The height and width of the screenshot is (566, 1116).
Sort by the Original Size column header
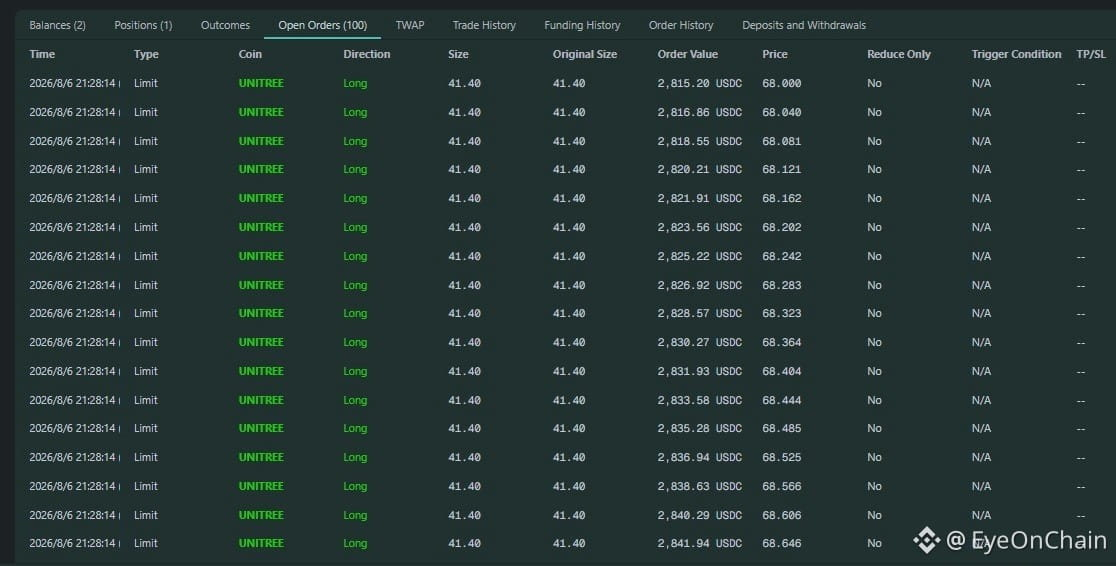point(585,54)
